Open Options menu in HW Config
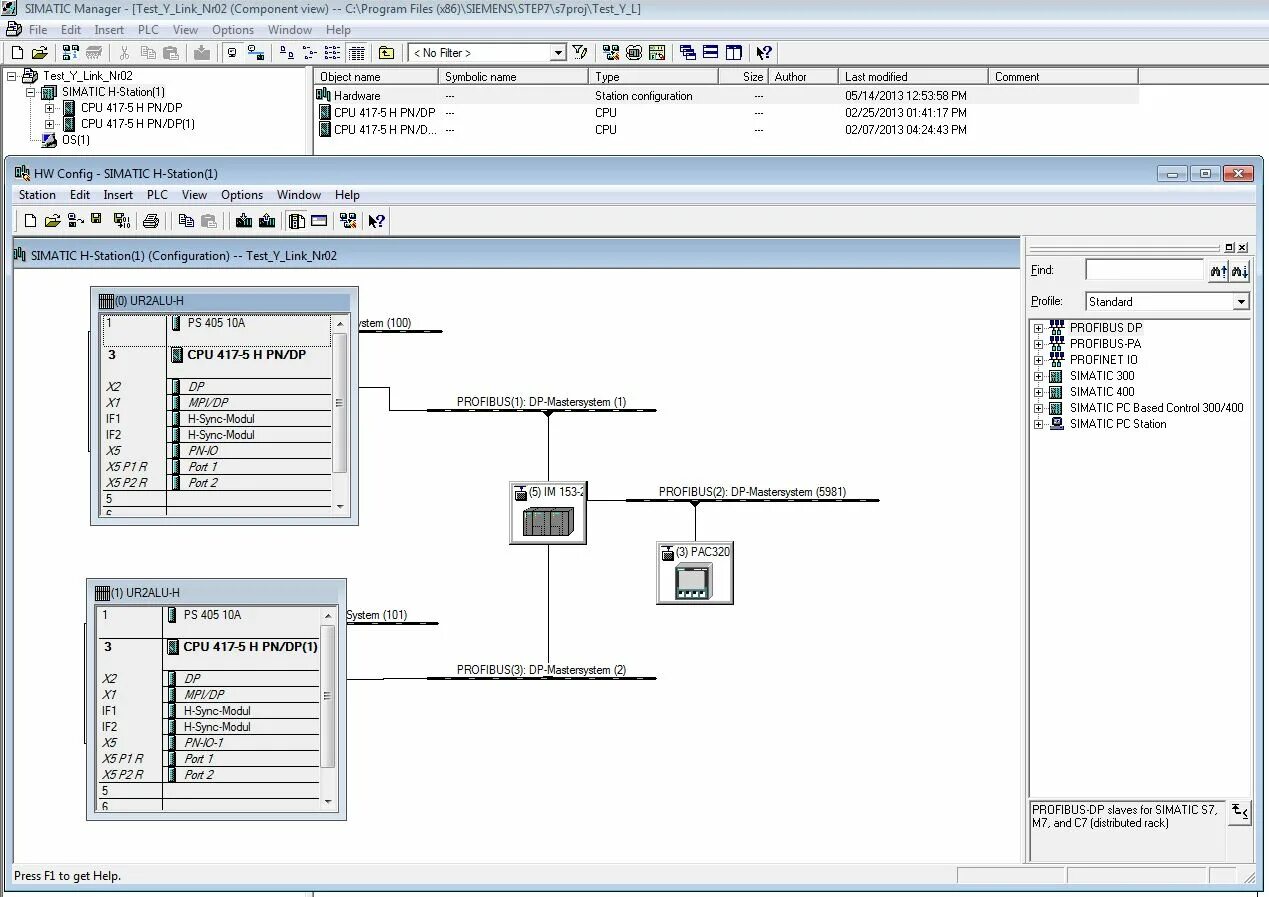The image size is (1269, 897). [x=242, y=195]
